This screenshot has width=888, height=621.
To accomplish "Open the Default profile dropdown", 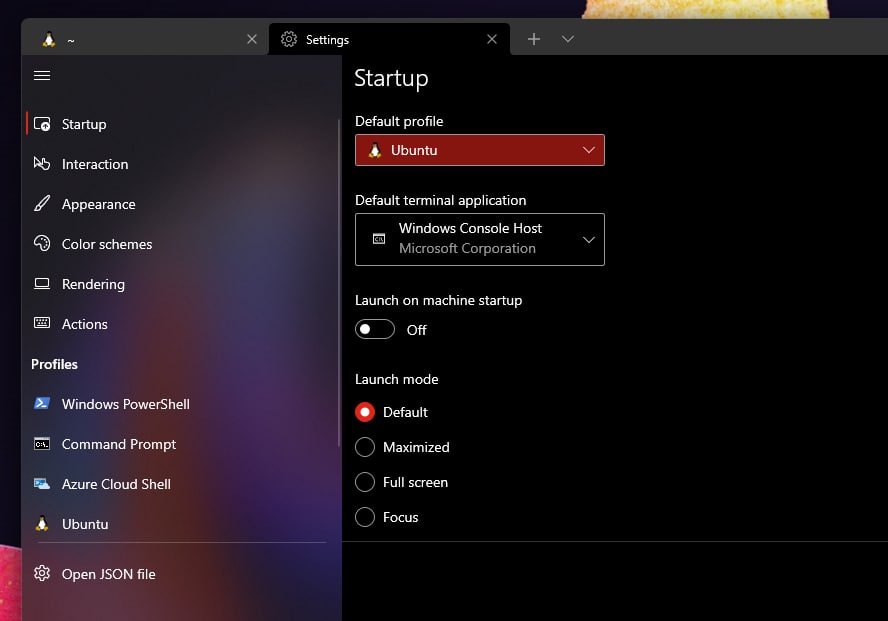I will pyautogui.click(x=480, y=150).
